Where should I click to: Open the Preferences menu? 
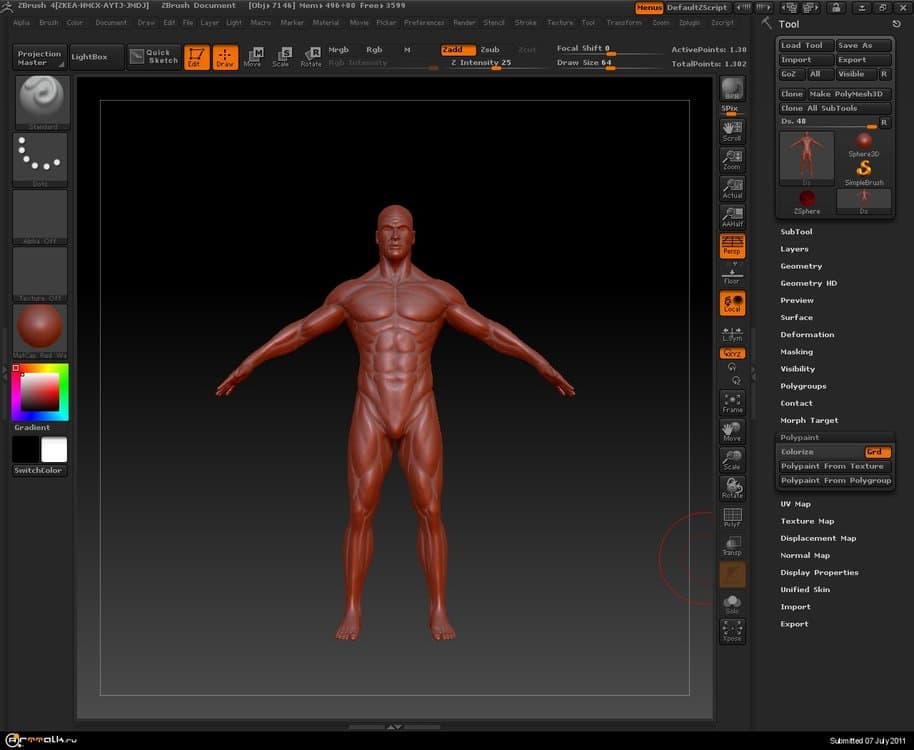pyautogui.click(x=424, y=22)
